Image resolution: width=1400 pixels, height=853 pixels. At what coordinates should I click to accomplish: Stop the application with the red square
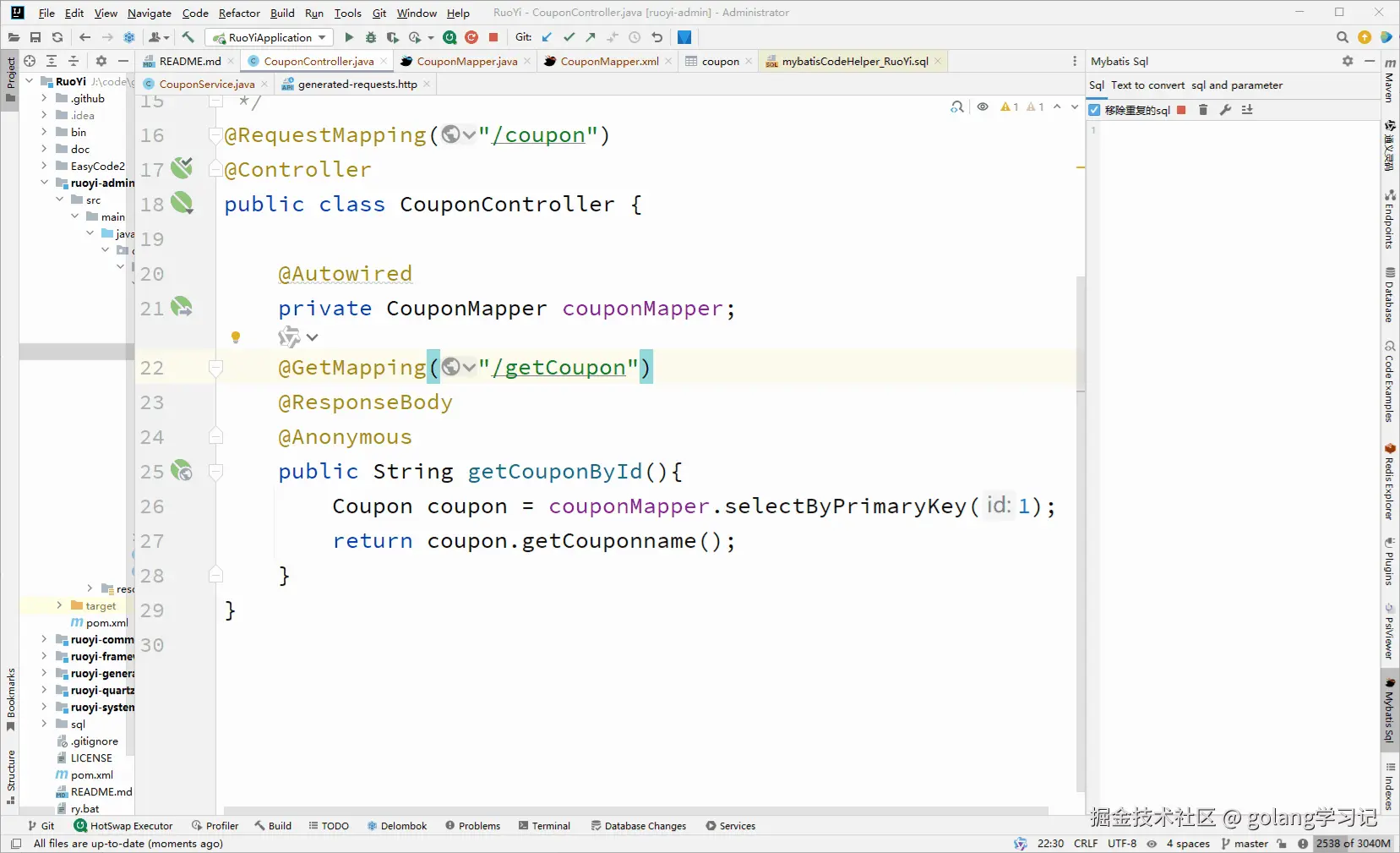[x=493, y=37]
